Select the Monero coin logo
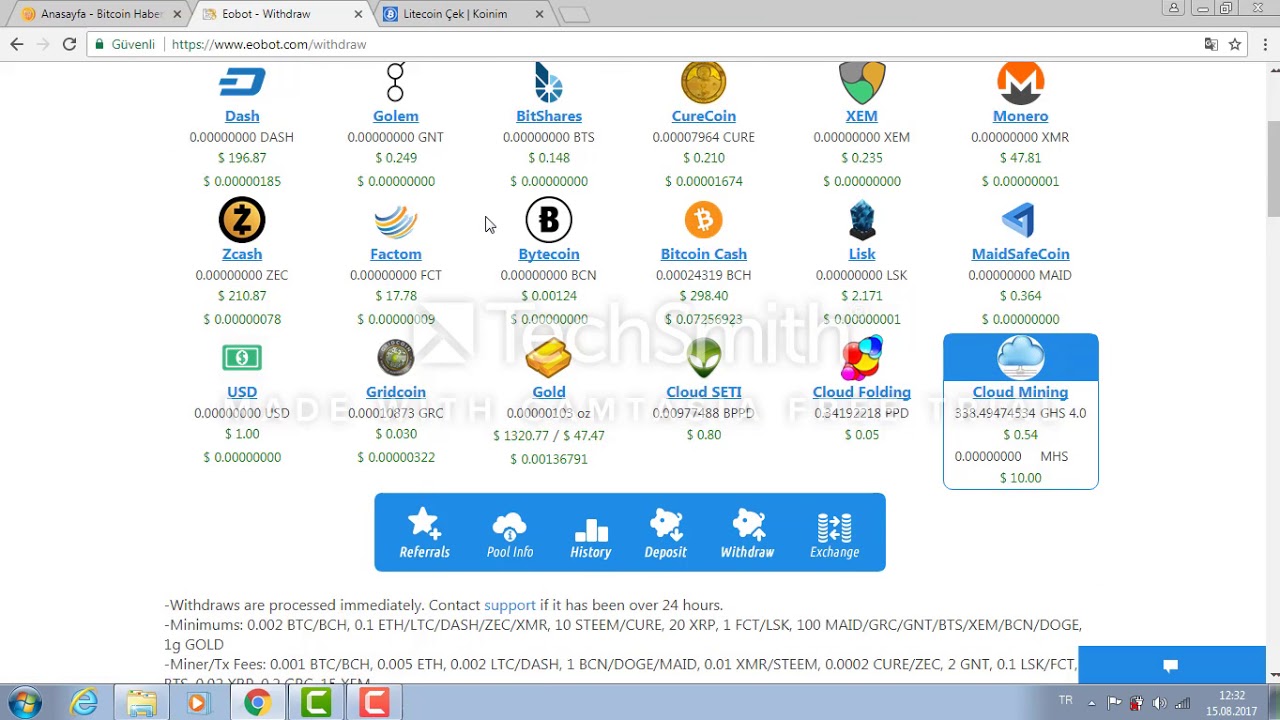Image resolution: width=1280 pixels, height=720 pixels. [1020, 83]
